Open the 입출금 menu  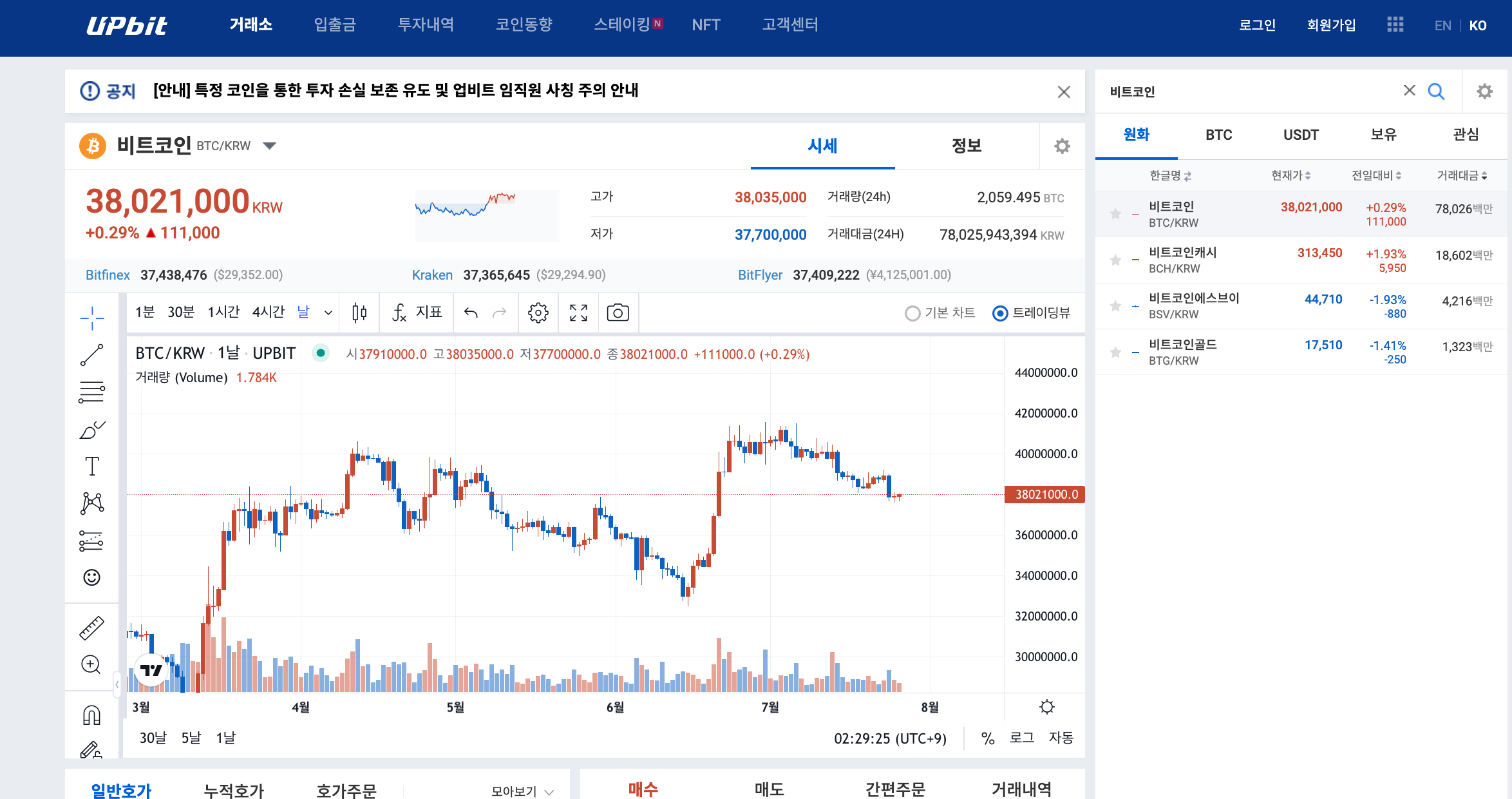(x=335, y=24)
